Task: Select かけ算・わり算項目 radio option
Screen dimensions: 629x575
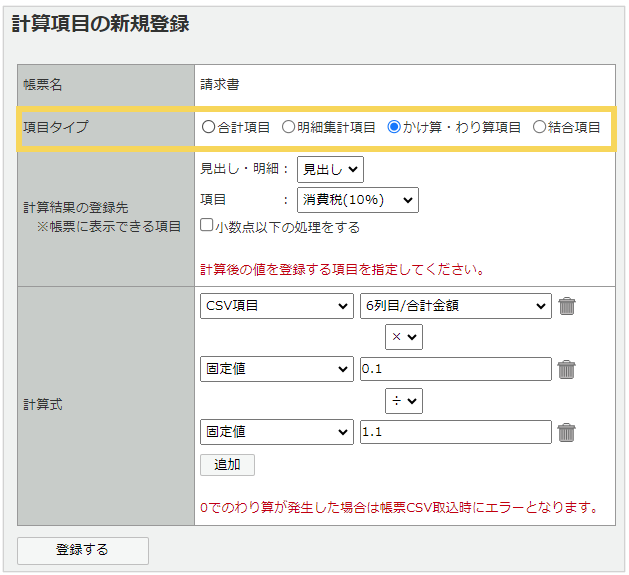Action: pyautogui.click(x=394, y=127)
